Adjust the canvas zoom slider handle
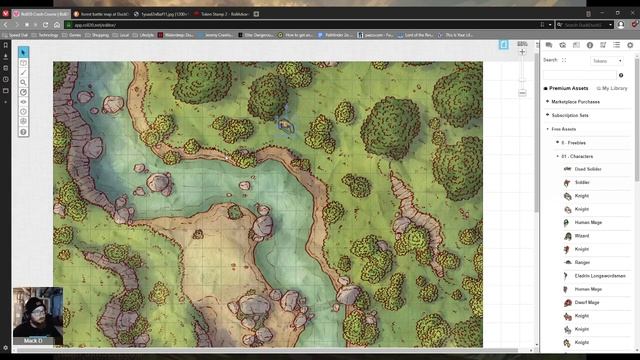 click(x=522, y=80)
